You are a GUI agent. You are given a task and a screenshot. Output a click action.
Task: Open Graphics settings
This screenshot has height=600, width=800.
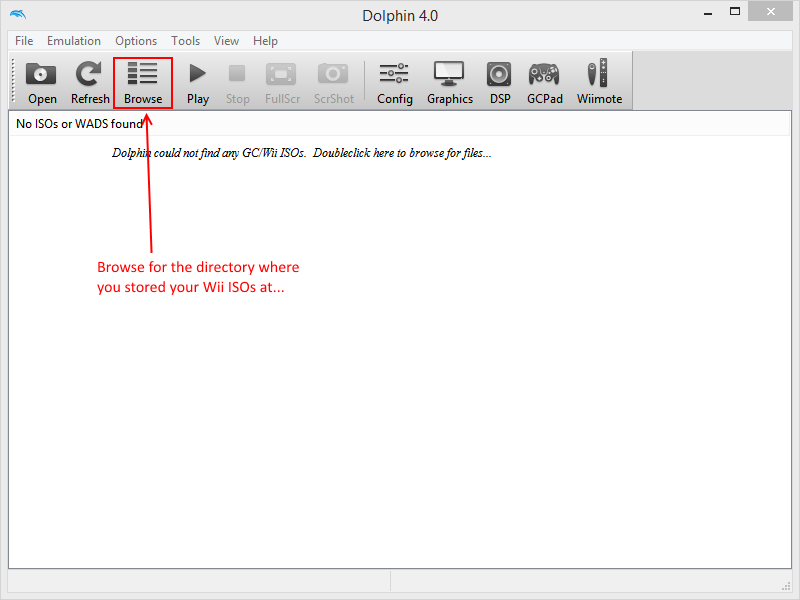click(x=449, y=83)
